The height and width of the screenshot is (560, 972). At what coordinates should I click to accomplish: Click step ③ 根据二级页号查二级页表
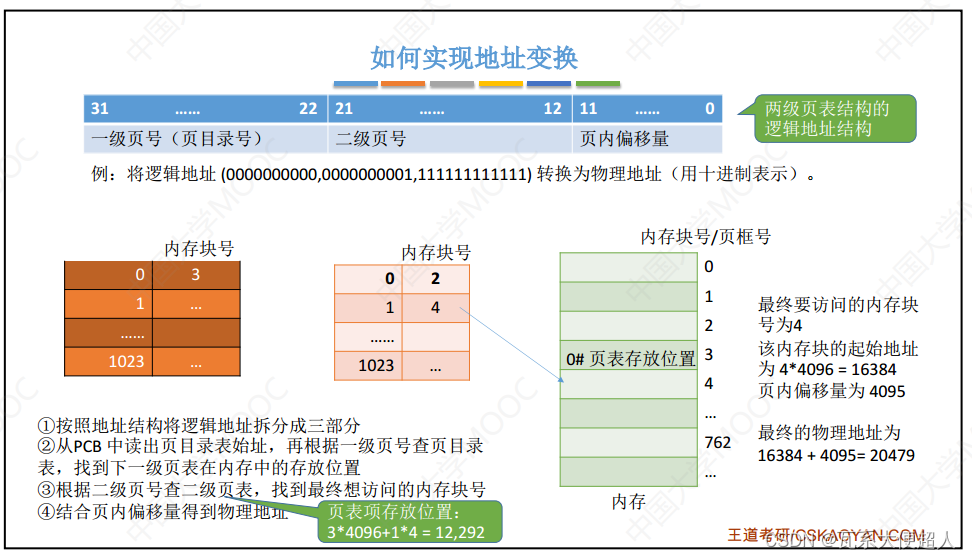(x=262, y=489)
